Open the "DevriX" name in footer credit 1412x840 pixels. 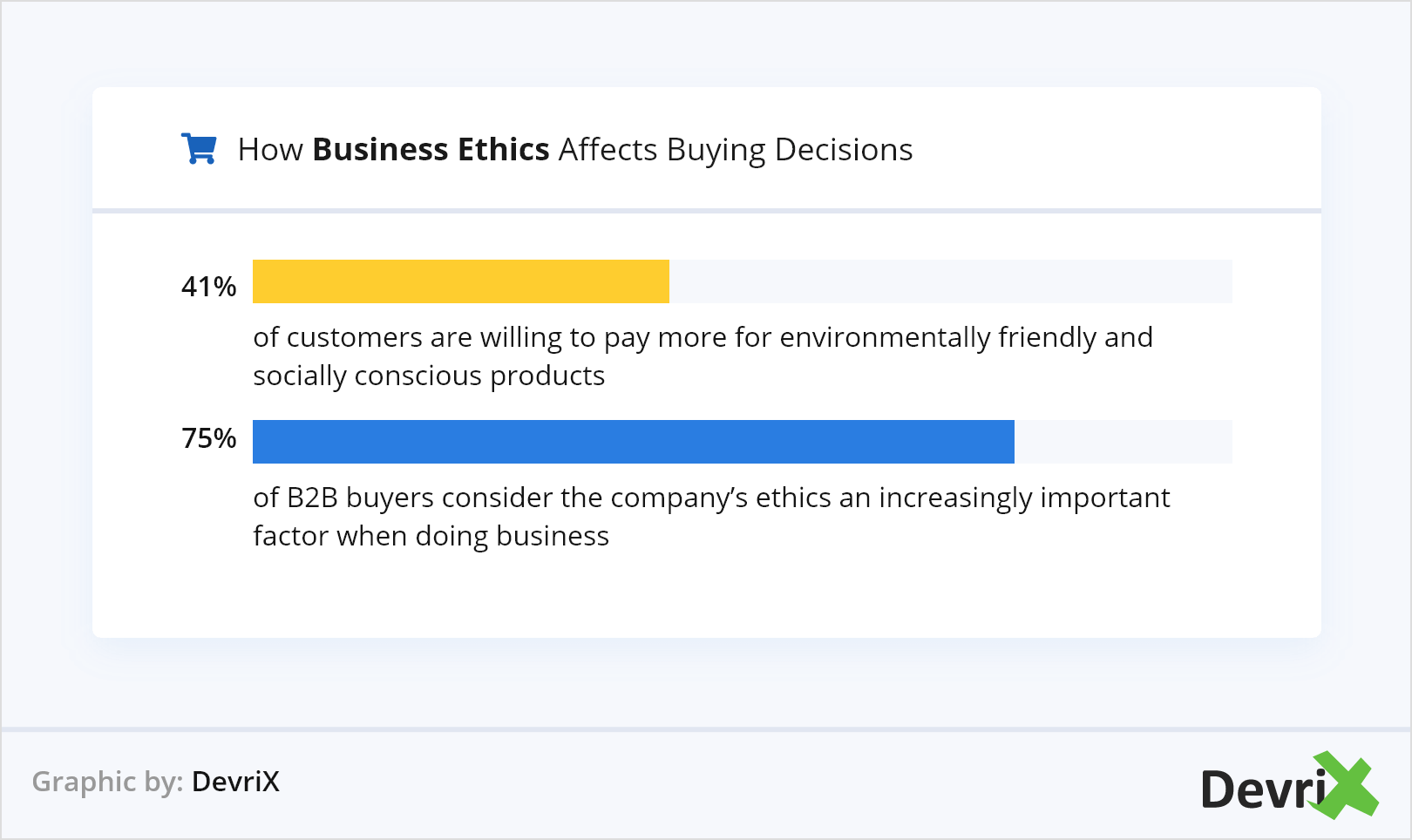235,782
